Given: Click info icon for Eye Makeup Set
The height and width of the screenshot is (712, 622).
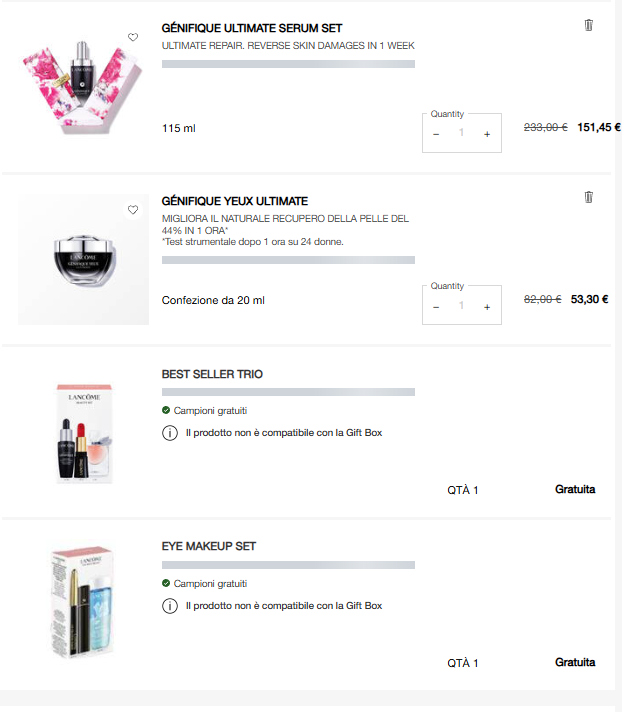Looking at the screenshot, I should [x=169, y=606].
